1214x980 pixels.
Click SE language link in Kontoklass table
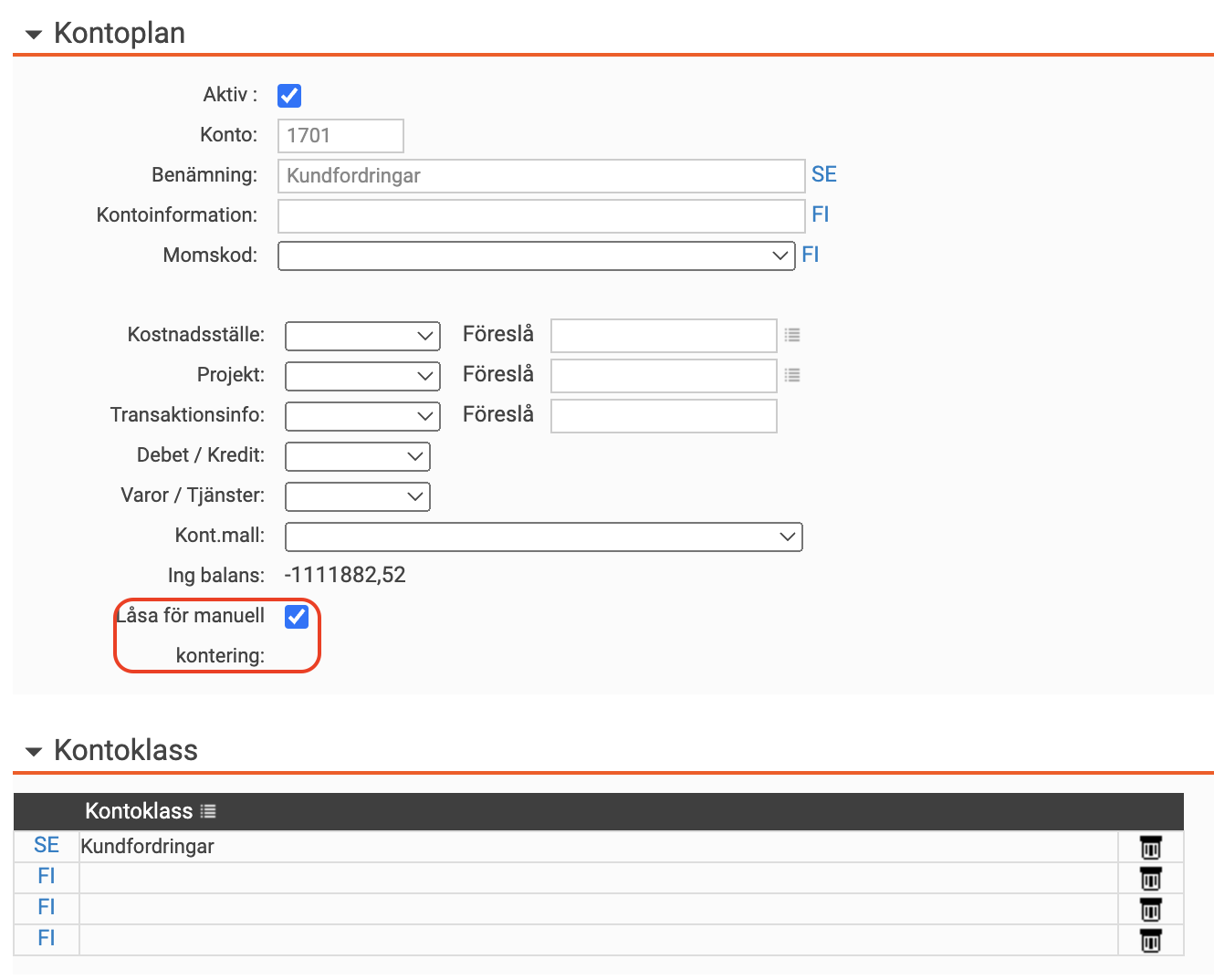[x=47, y=846]
